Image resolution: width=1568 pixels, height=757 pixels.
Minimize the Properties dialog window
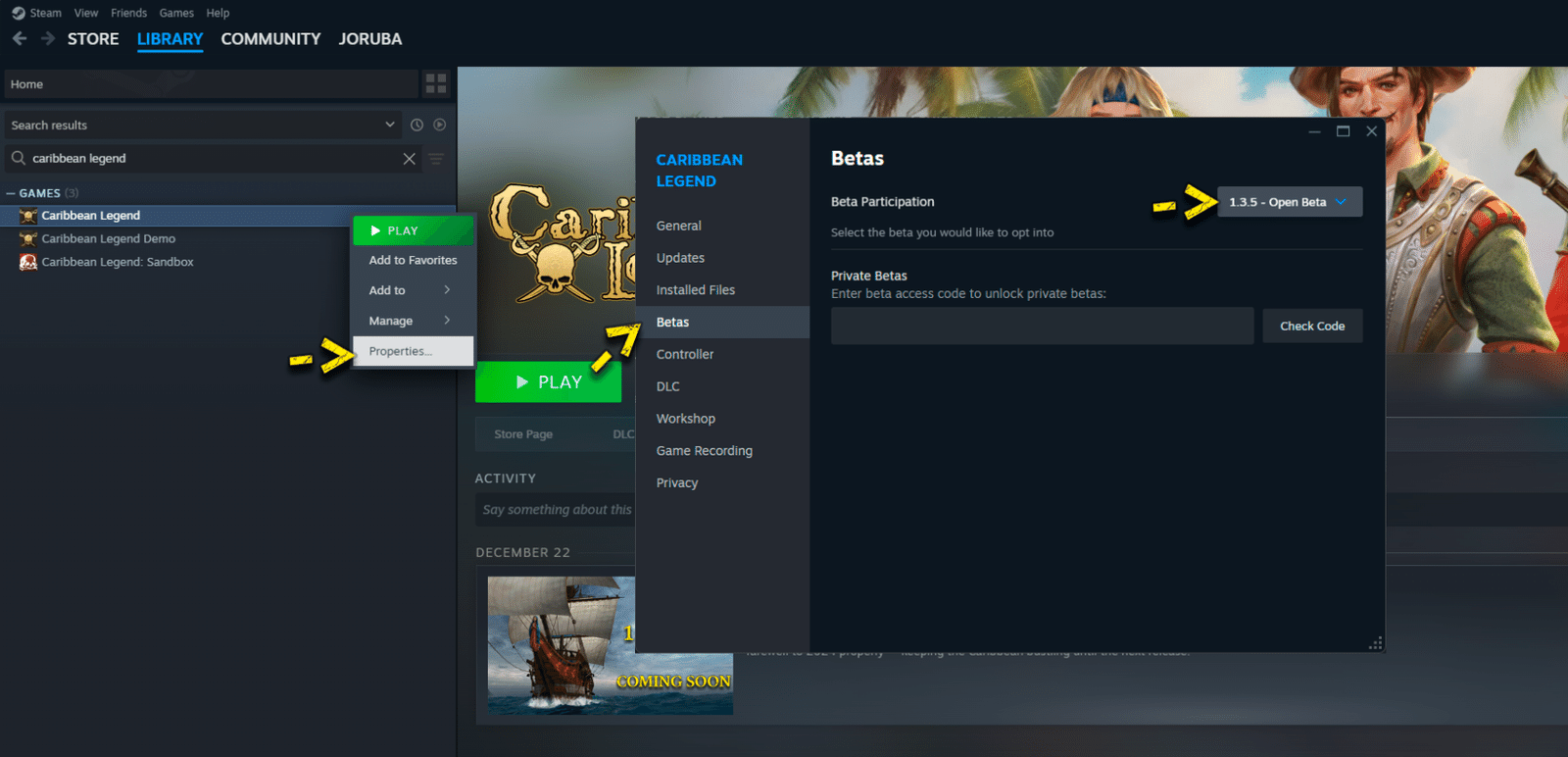(x=1314, y=131)
